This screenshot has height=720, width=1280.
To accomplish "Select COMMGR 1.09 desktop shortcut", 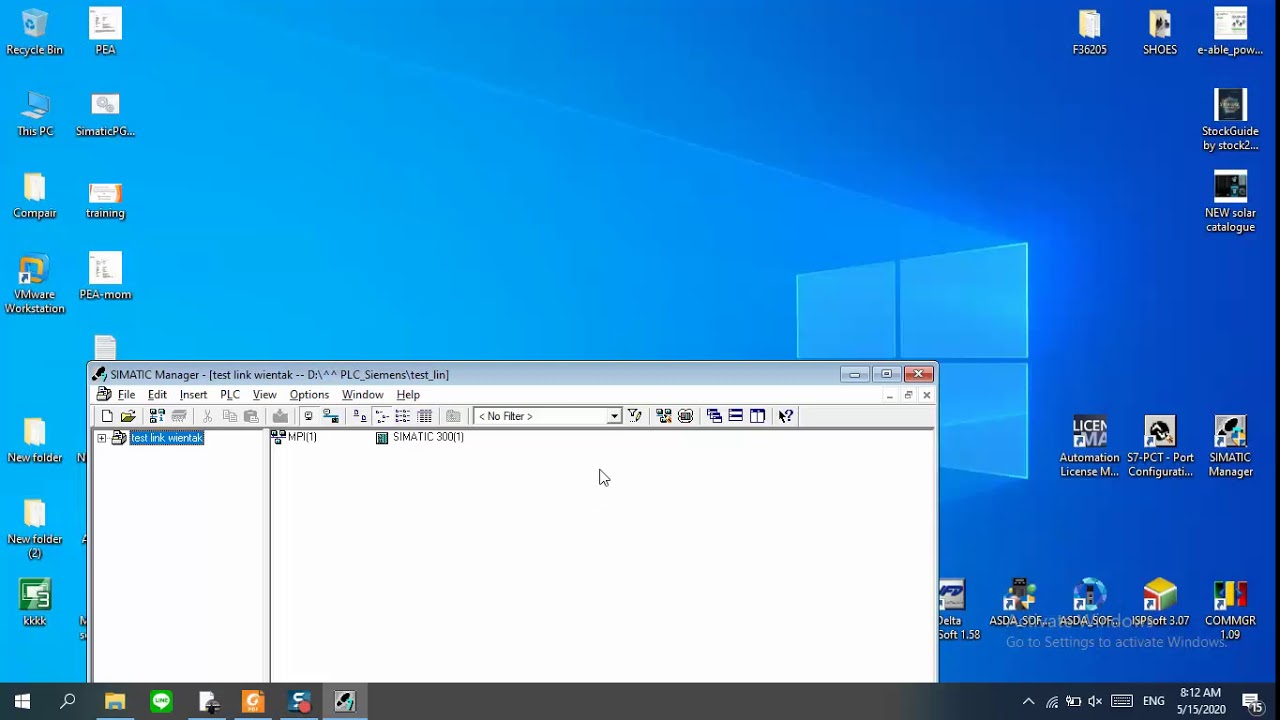I will pyautogui.click(x=1230, y=609).
